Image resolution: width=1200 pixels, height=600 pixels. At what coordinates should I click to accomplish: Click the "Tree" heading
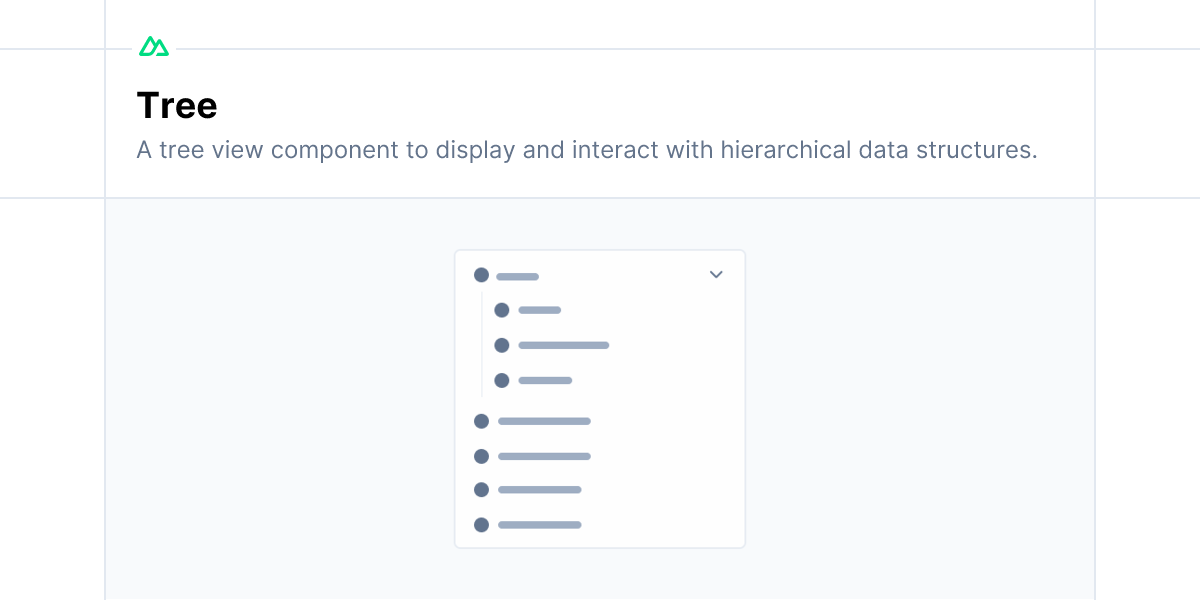click(177, 105)
